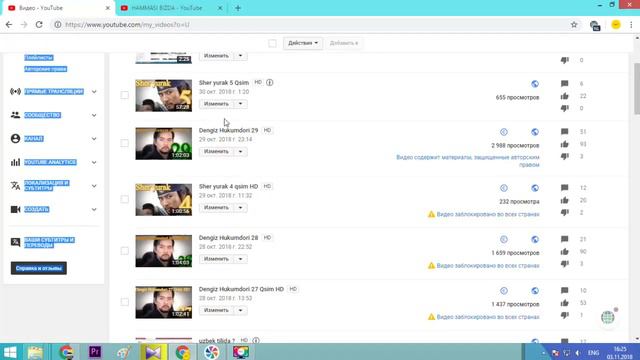Viewport: 640px width, 360px height.
Task: Click the Channel account icon in sidebar
Action: pos(16,139)
